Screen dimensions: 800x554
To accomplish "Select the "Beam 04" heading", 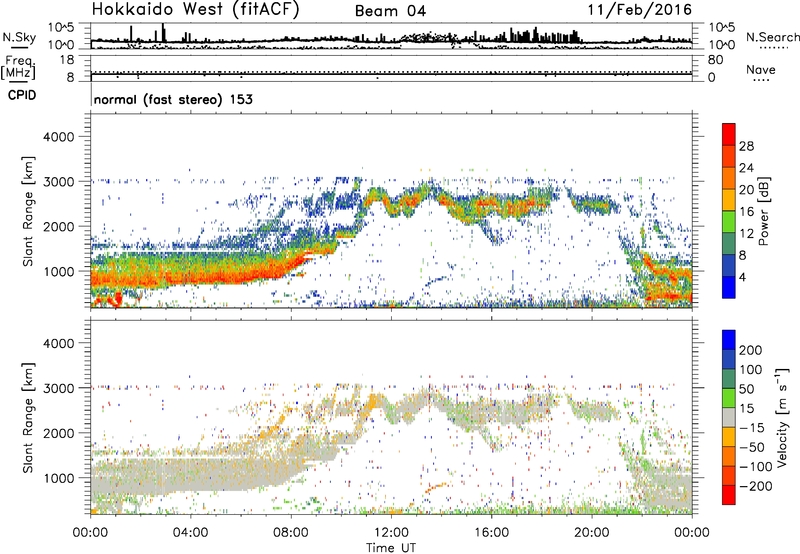I will click(x=390, y=11).
